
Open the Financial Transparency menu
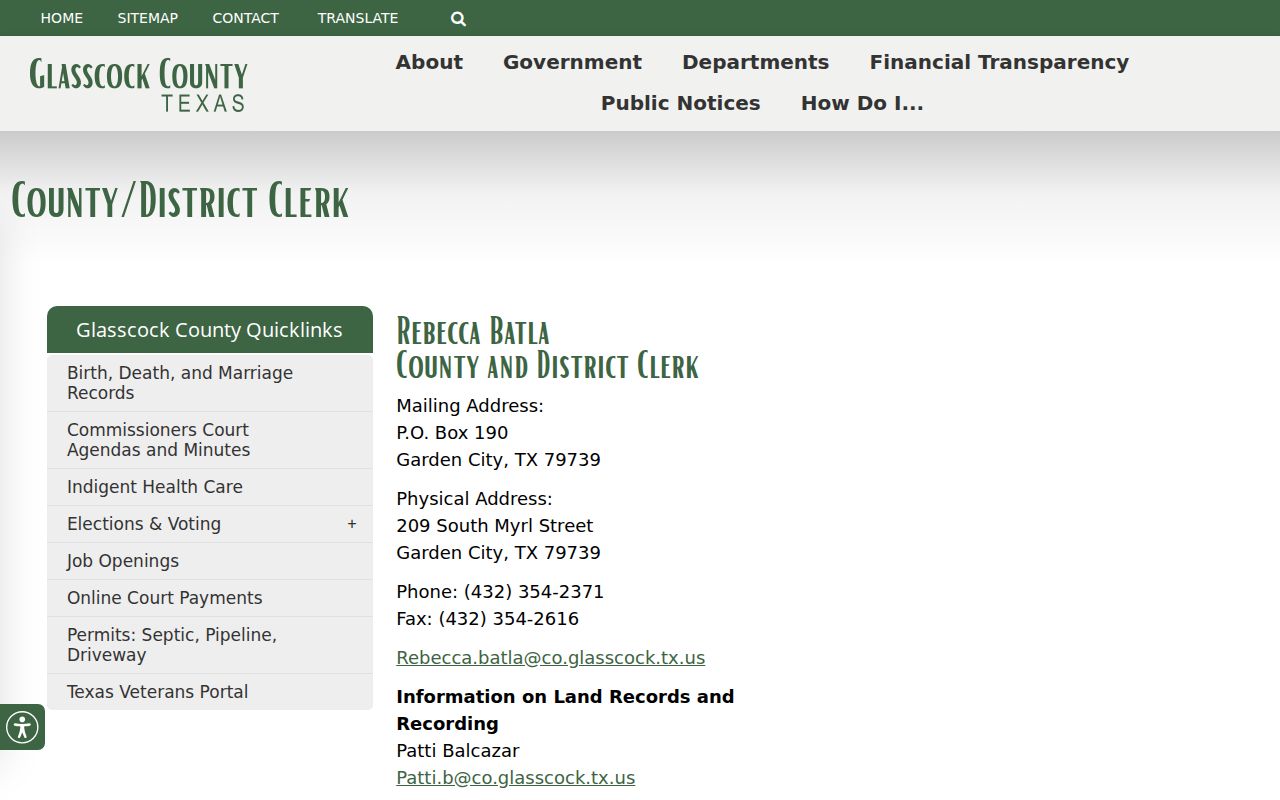pos(999,62)
